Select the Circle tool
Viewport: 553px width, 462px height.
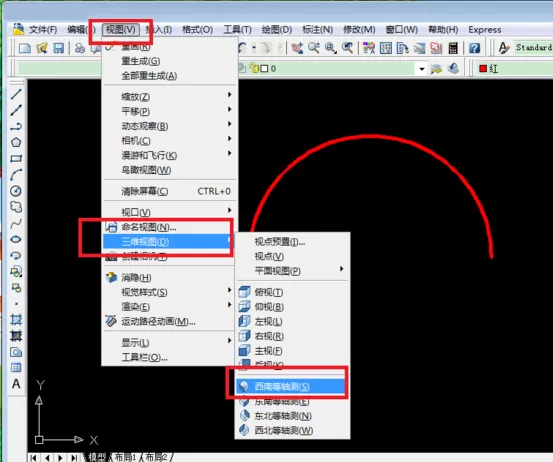click(16, 191)
